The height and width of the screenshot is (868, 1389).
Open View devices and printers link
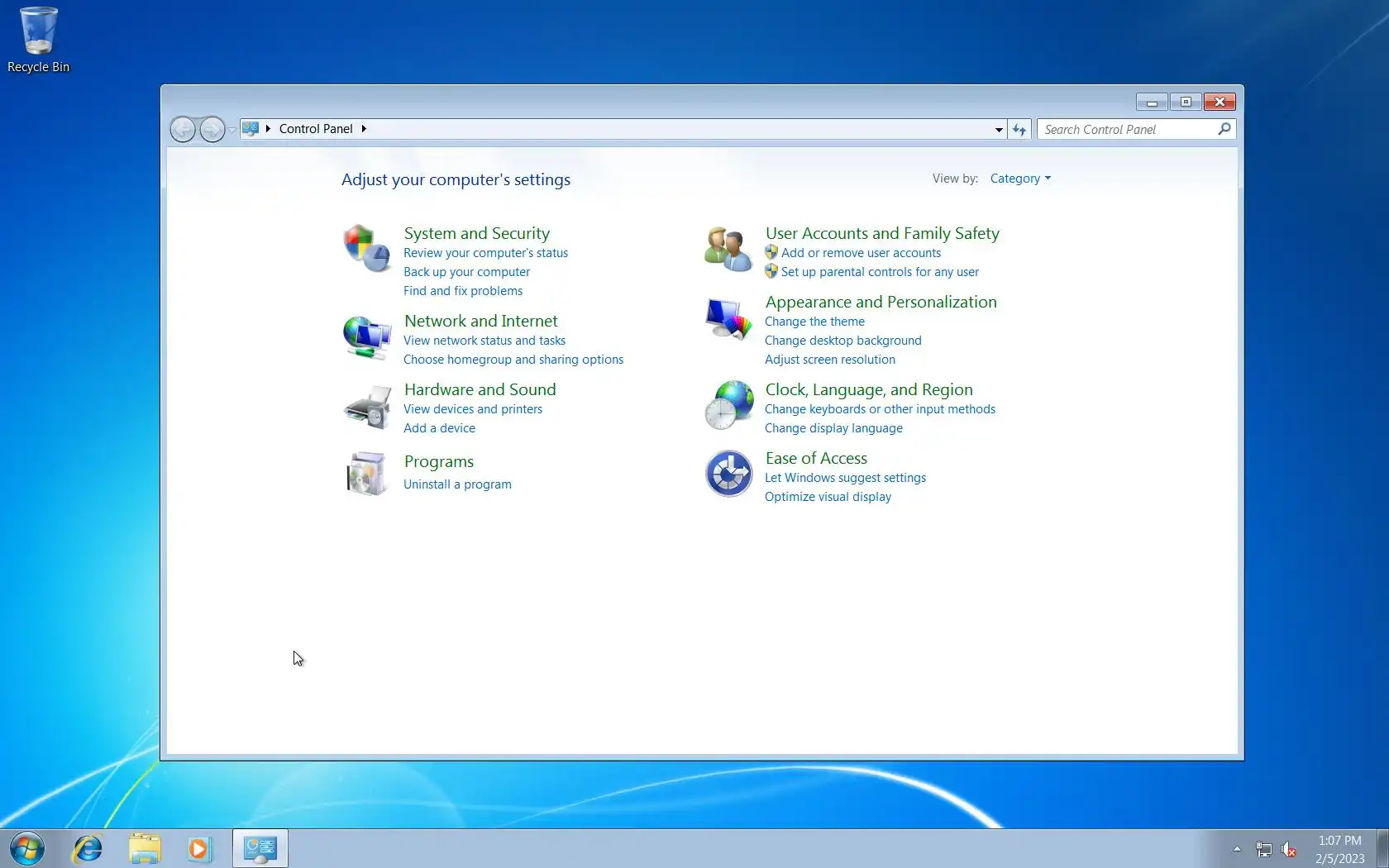473,409
